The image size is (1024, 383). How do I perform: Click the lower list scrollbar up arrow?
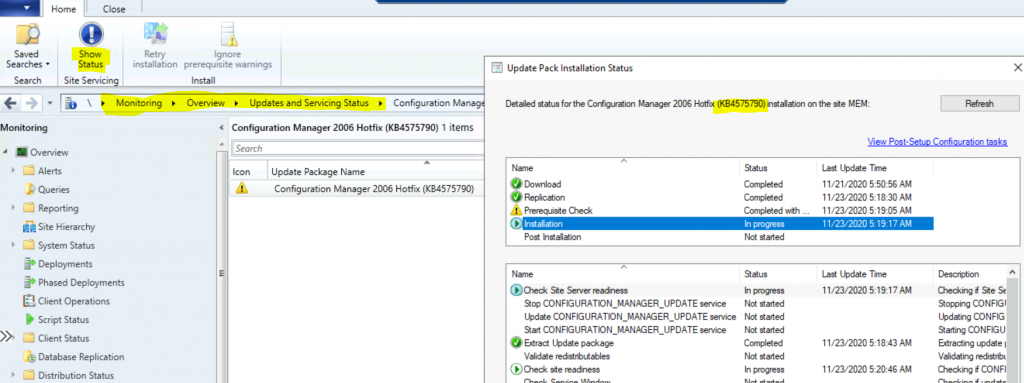point(1013,273)
